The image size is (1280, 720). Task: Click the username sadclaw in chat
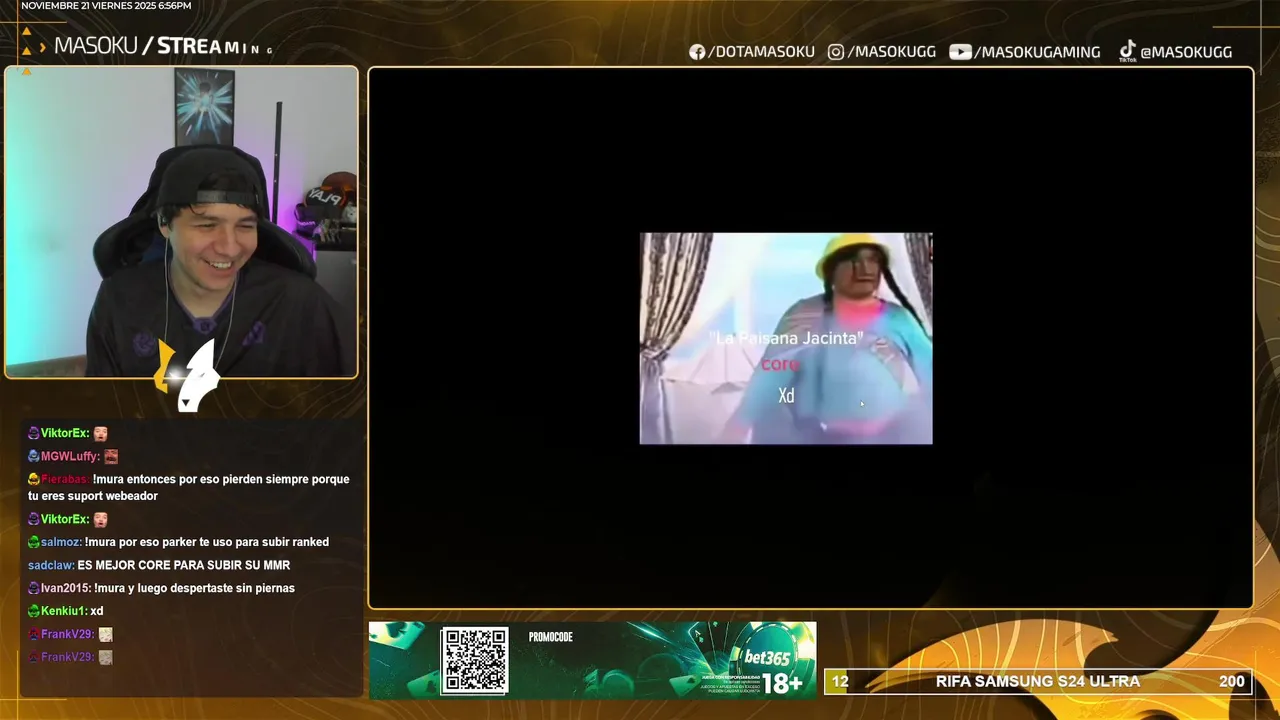[51, 565]
